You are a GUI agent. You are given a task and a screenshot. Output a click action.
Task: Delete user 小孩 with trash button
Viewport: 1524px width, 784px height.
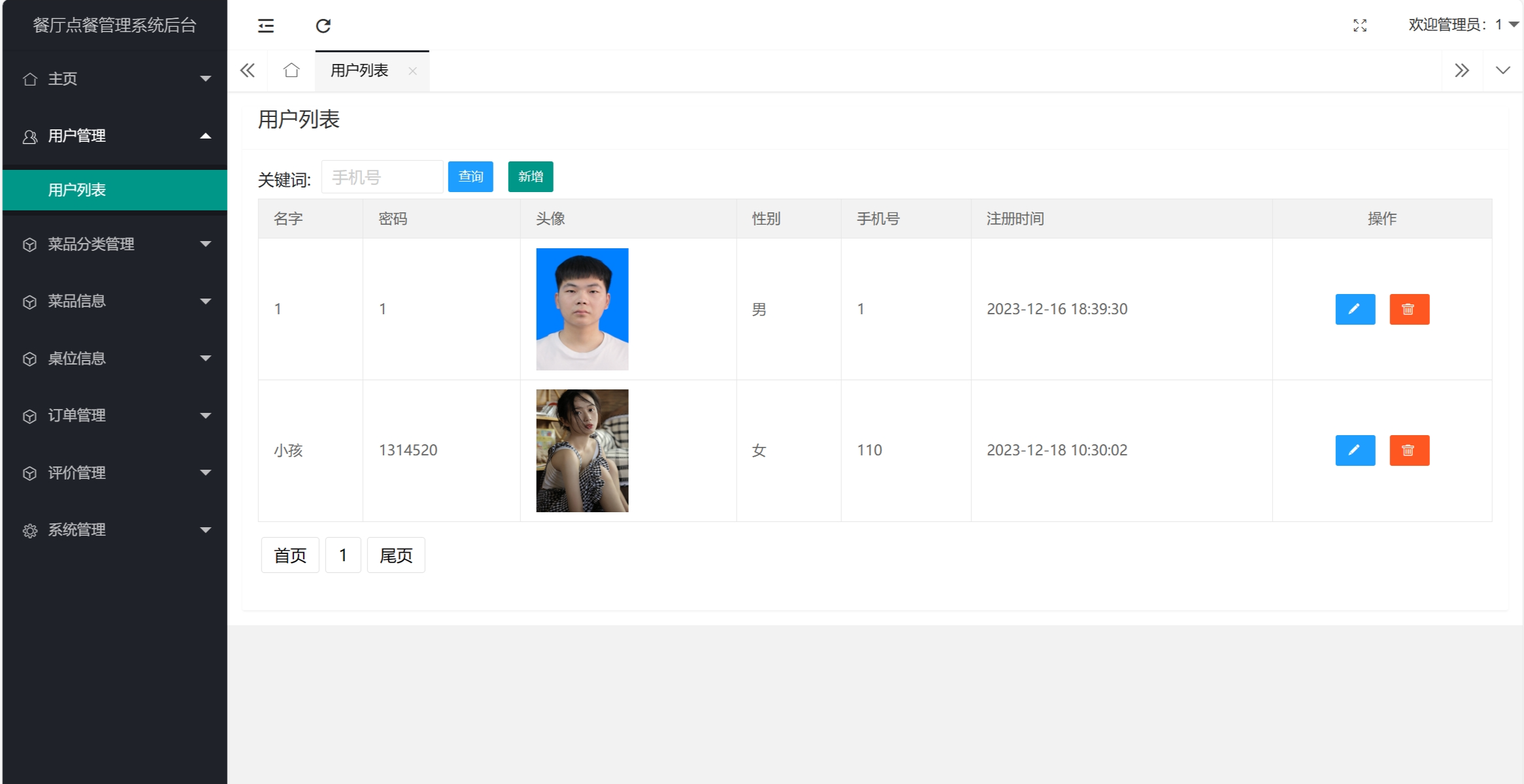(1409, 450)
